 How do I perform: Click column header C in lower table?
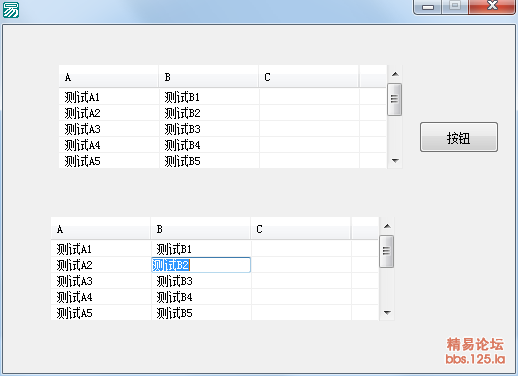click(x=301, y=229)
